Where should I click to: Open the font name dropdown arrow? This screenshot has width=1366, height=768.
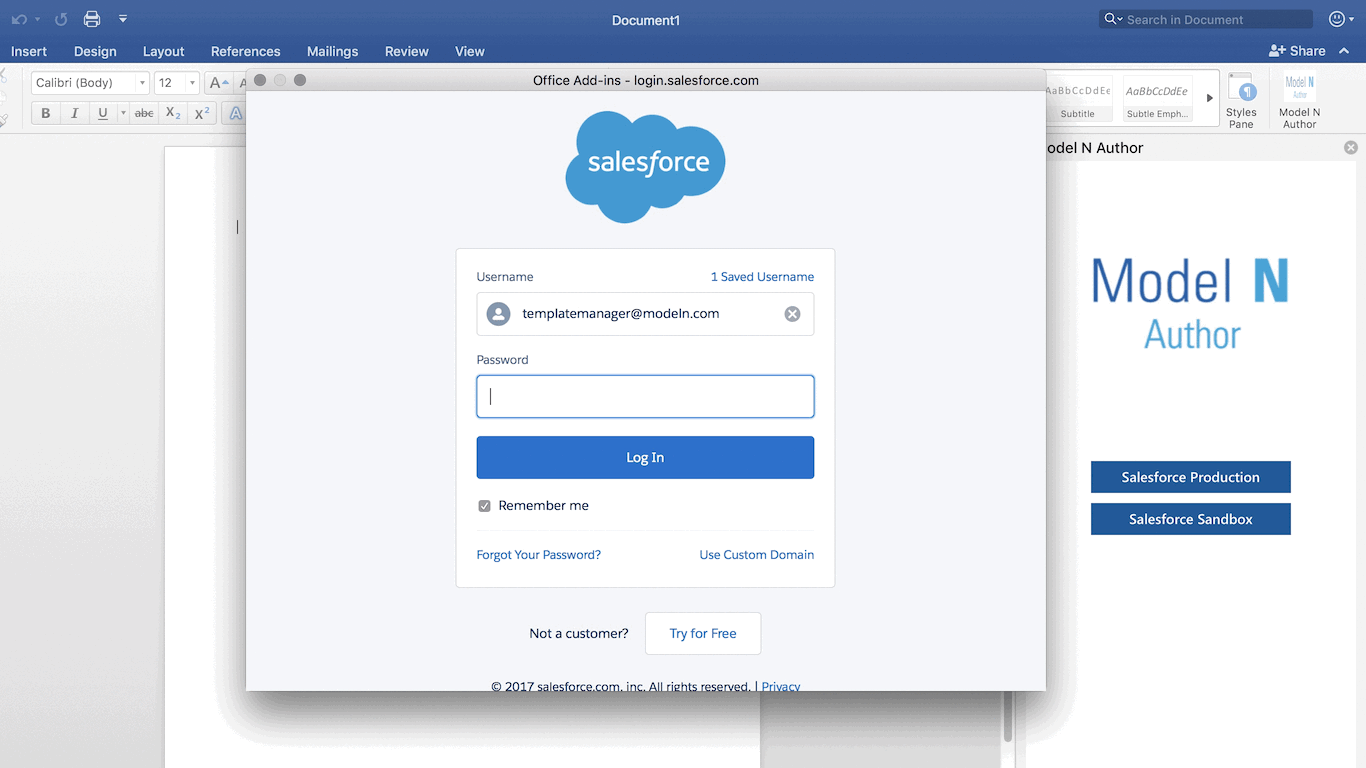click(142, 83)
